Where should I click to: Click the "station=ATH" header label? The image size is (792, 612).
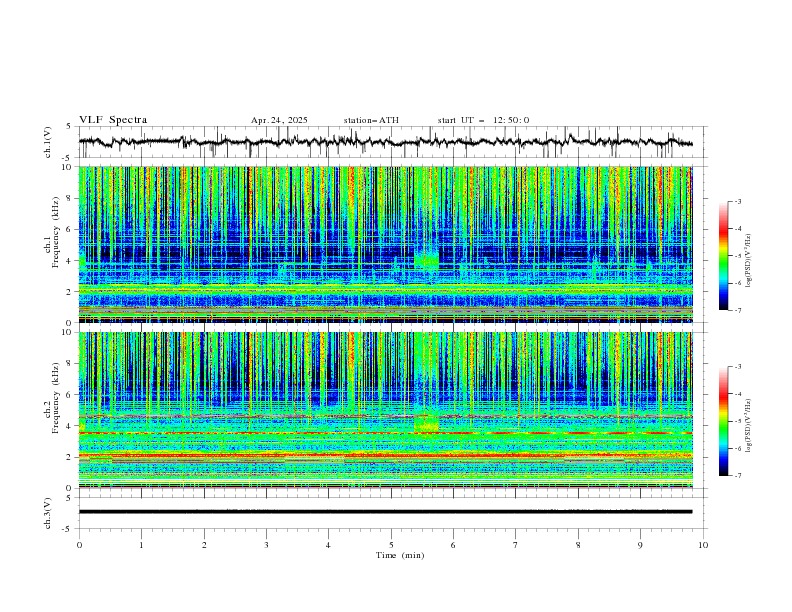click(x=371, y=120)
